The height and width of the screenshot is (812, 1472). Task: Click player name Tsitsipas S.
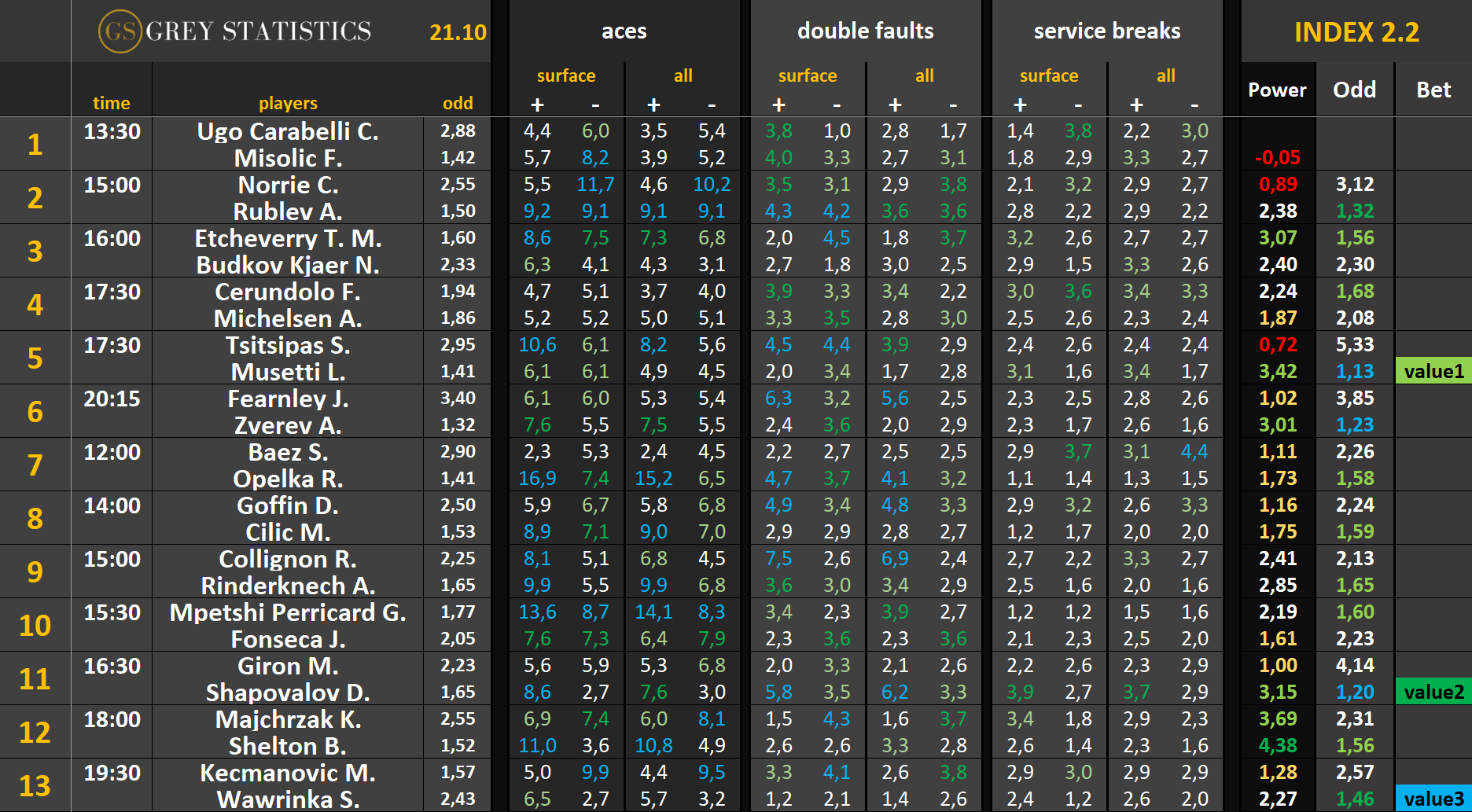point(288,345)
